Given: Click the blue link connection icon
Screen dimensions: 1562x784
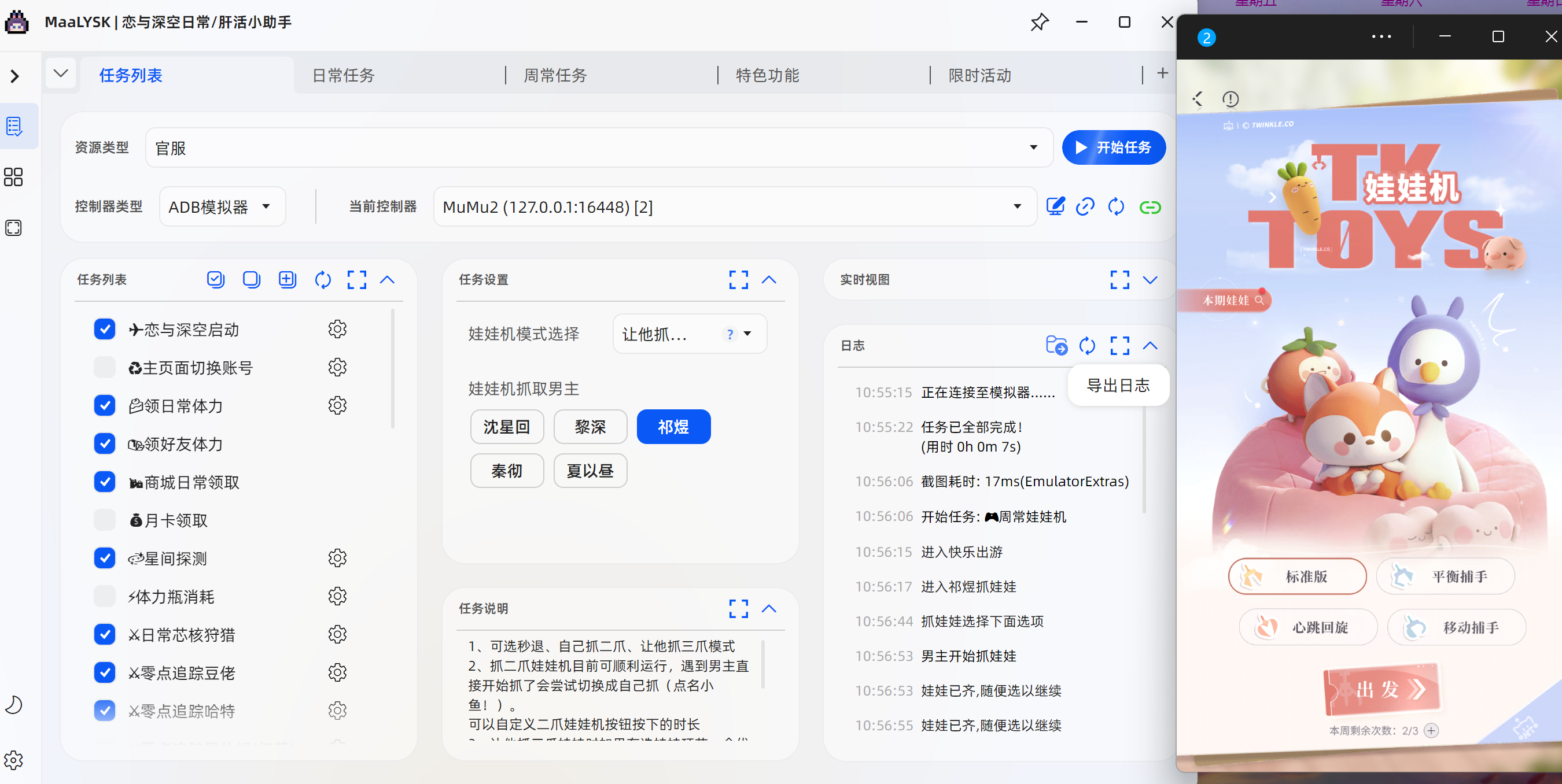Looking at the screenshot, I should coord(1085,206).
